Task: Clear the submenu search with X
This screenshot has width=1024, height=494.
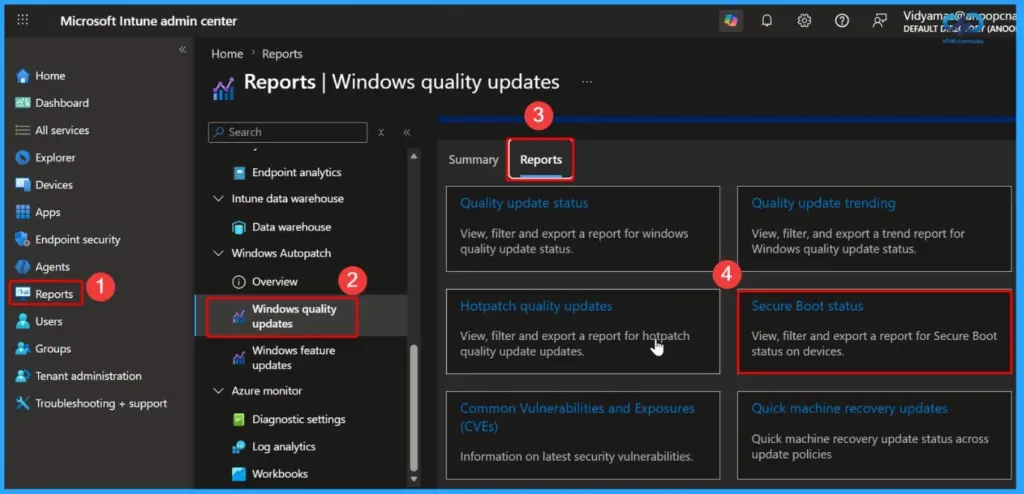Action: click(x=381, y=133)
